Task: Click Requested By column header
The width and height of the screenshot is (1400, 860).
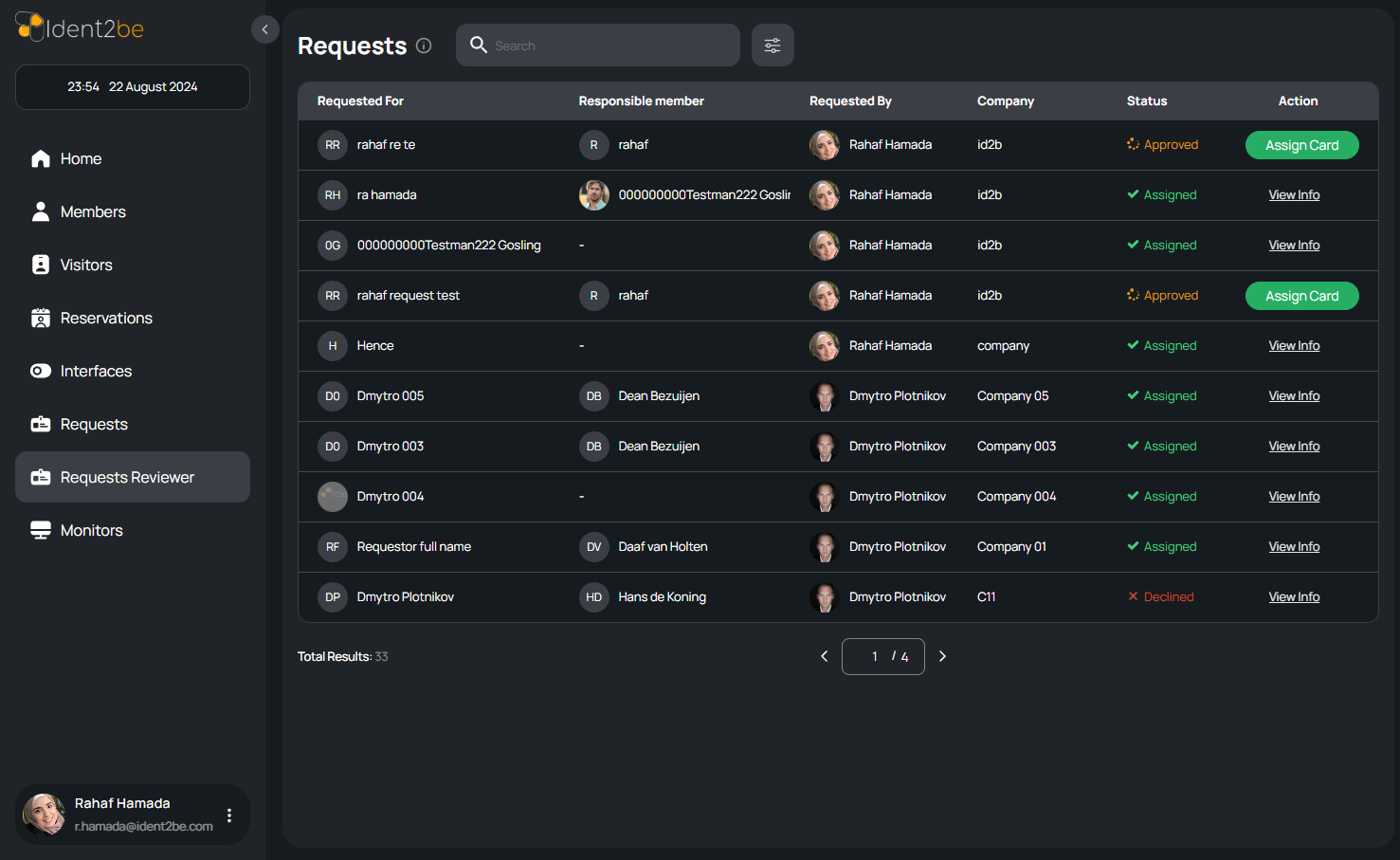Action: 850,101
